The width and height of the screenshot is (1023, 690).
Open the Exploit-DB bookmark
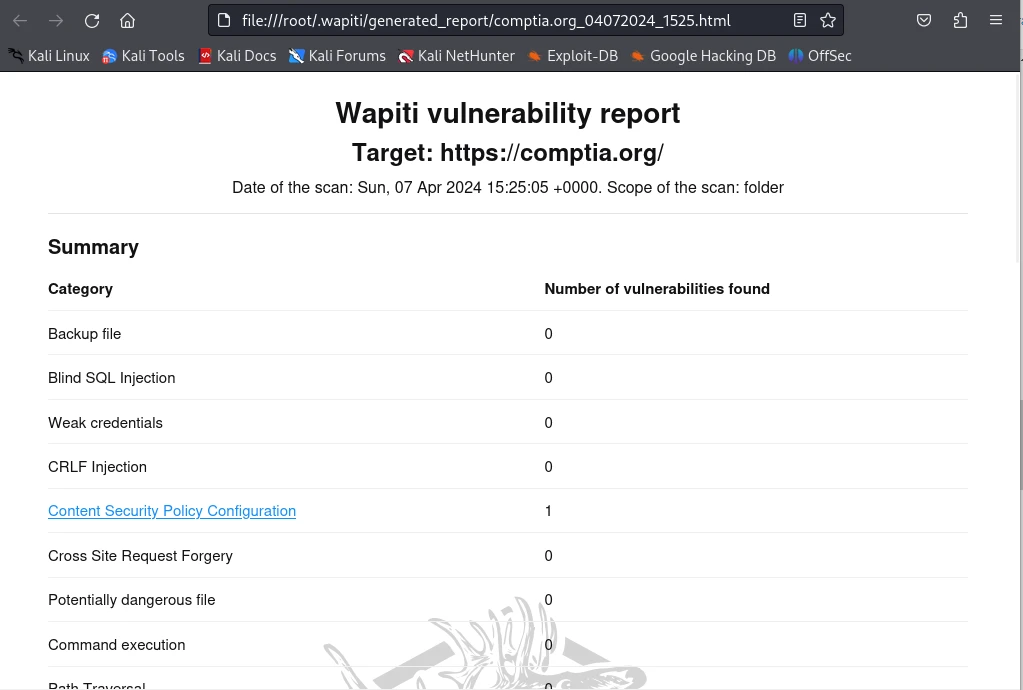tap(573, 56)
